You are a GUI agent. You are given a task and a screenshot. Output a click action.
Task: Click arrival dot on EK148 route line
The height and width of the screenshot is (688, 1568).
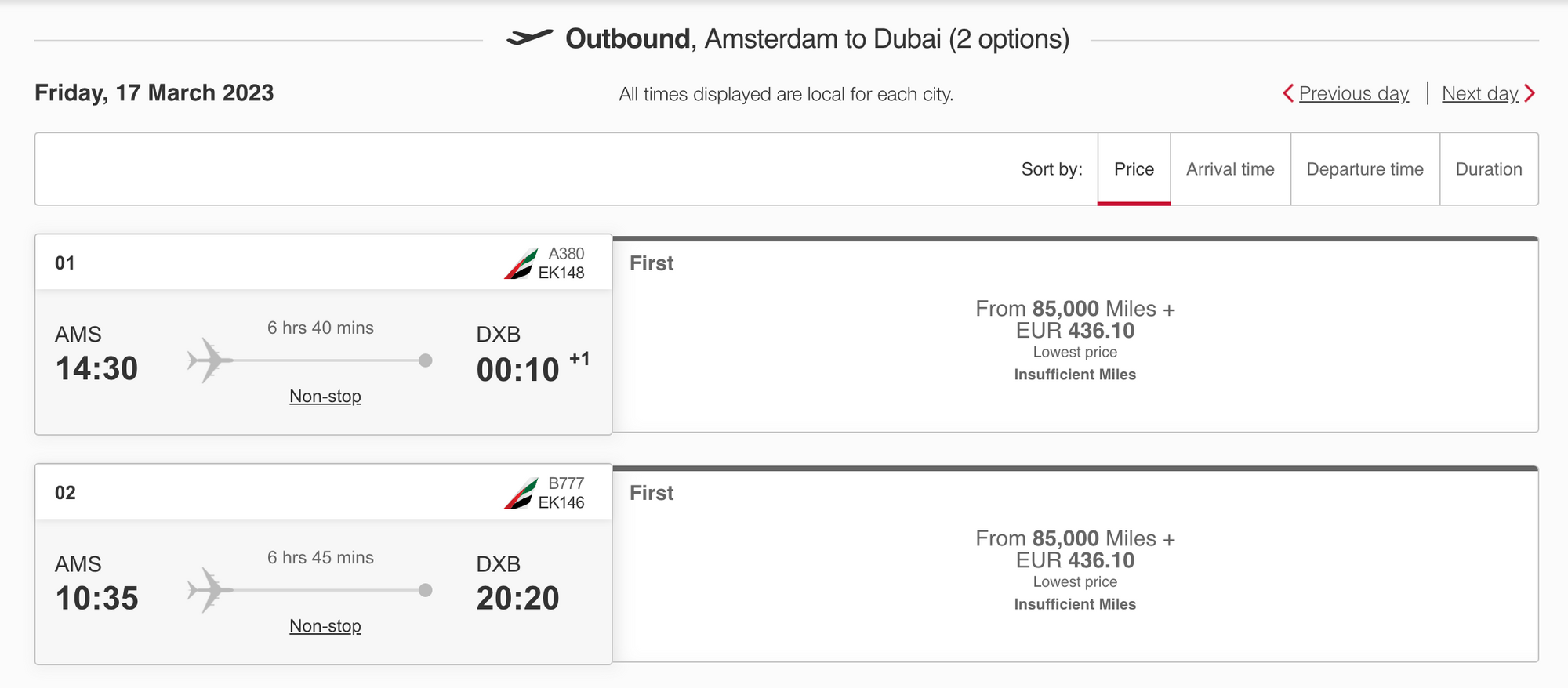point(426,360)
